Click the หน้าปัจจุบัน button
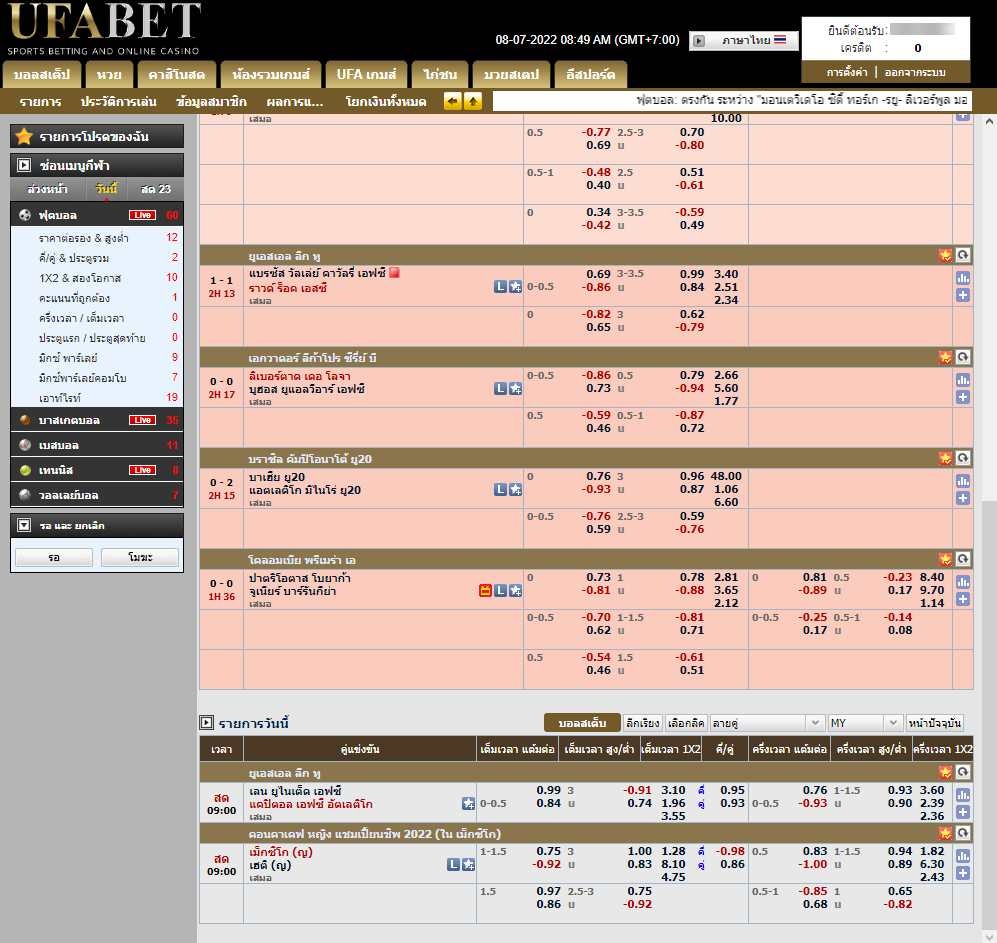The width and height of the screenshot is (997, 943). pos(935,723)
